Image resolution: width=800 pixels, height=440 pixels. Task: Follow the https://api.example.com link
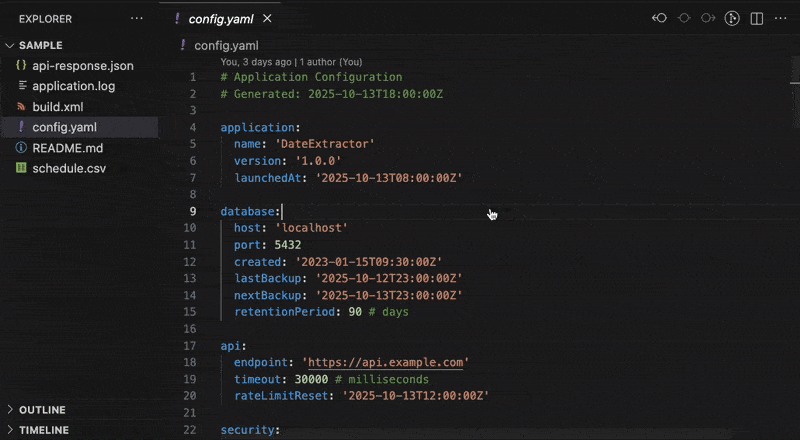coord(385,362)
